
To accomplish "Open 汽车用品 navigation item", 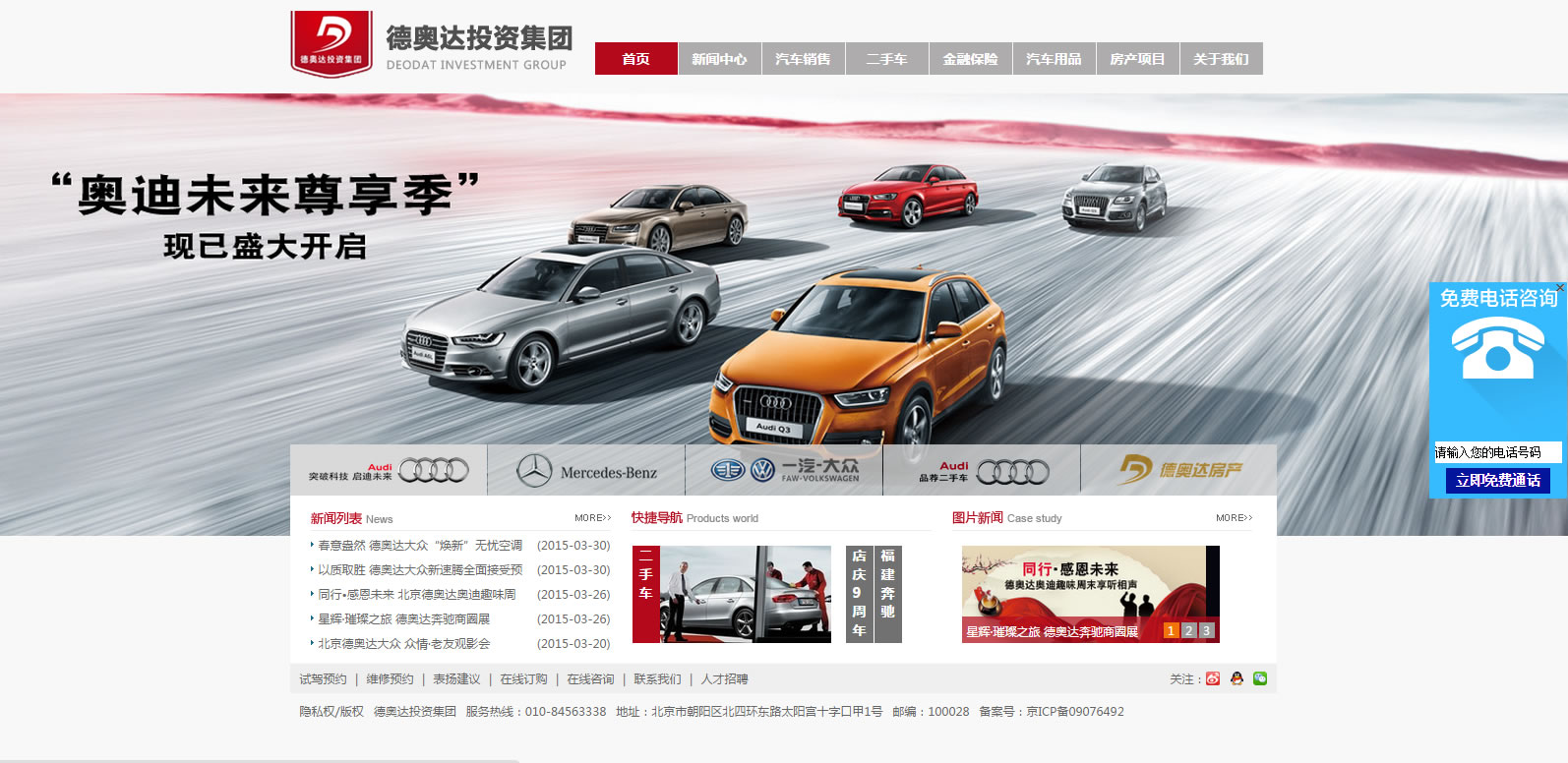I will coord(1054,59).
